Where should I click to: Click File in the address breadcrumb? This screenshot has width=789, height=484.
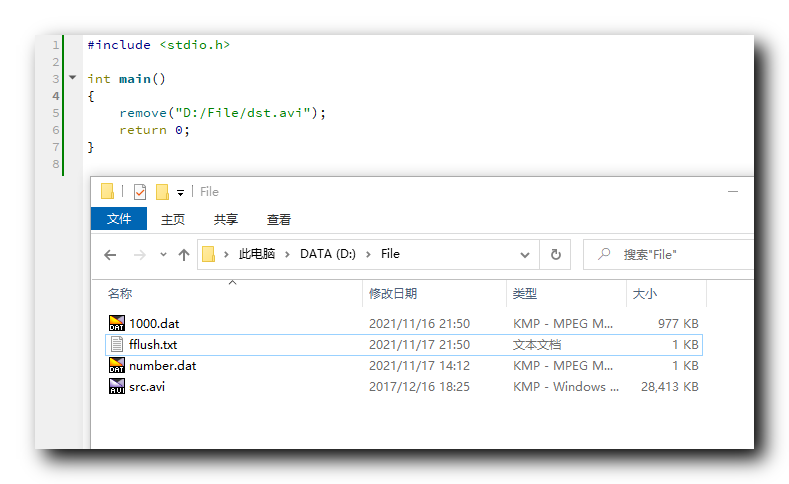click(x=390, y=254)
